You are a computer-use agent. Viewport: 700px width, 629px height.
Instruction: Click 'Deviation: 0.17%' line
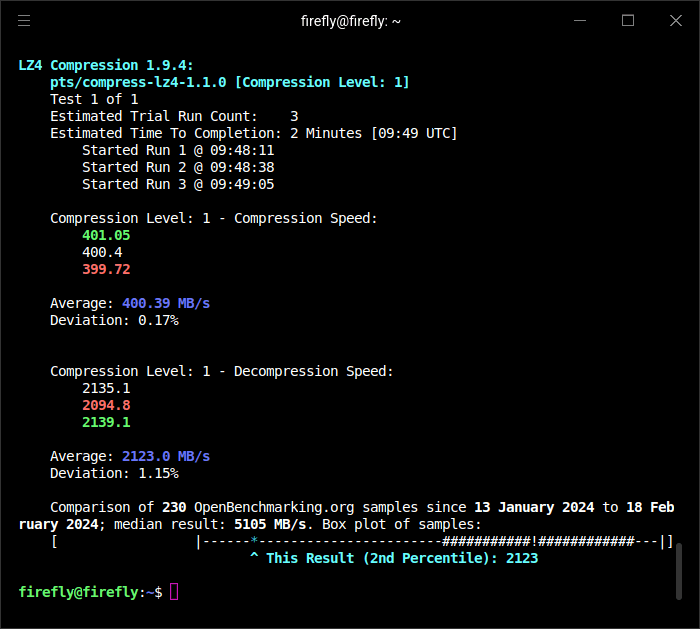pyautogui.click(x=114, y=320)
